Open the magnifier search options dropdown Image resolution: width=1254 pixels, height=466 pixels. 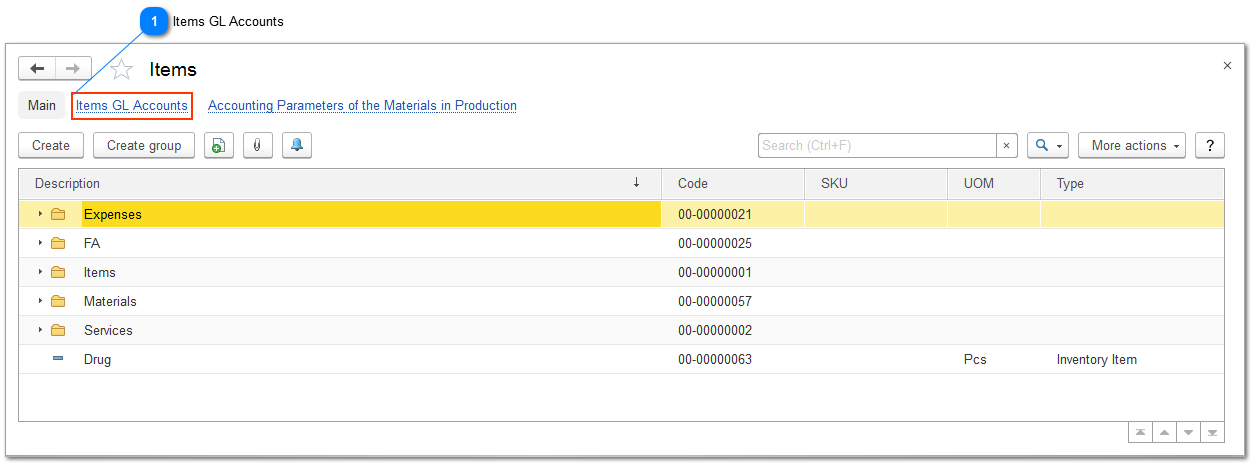(1048, 146)
